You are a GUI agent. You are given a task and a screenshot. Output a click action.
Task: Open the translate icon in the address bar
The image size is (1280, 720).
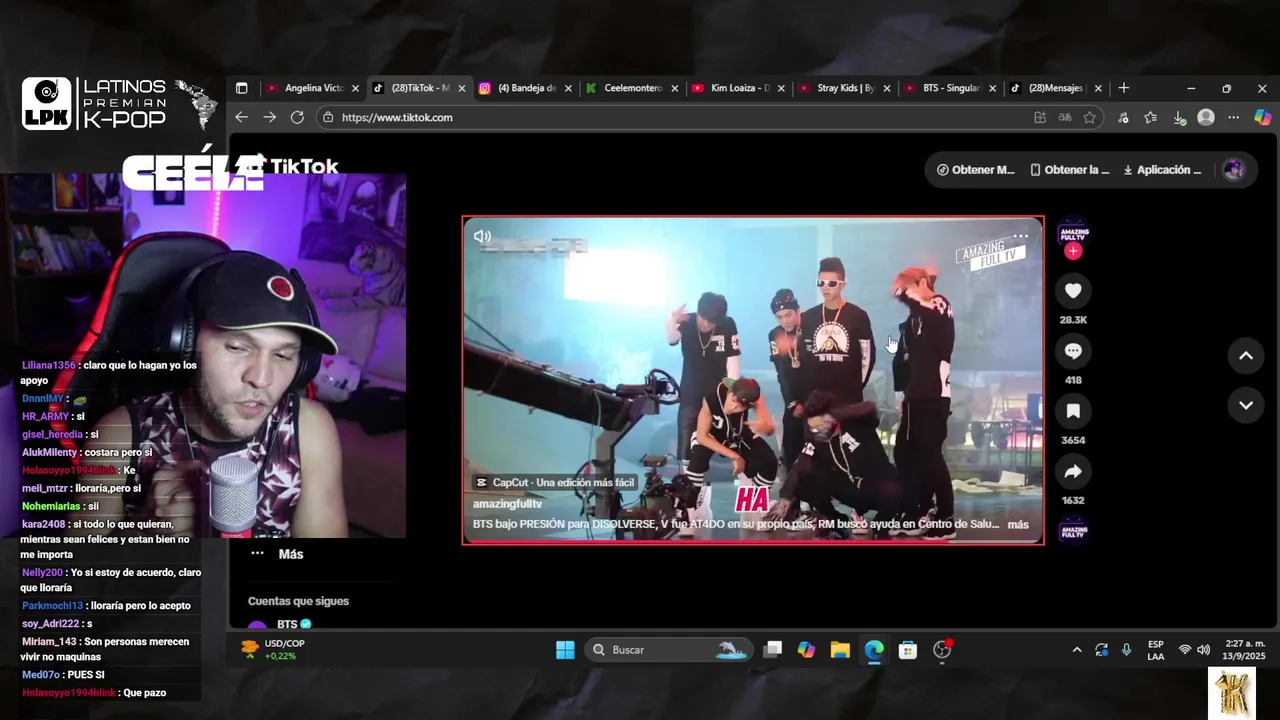(x=1065, y=117)
